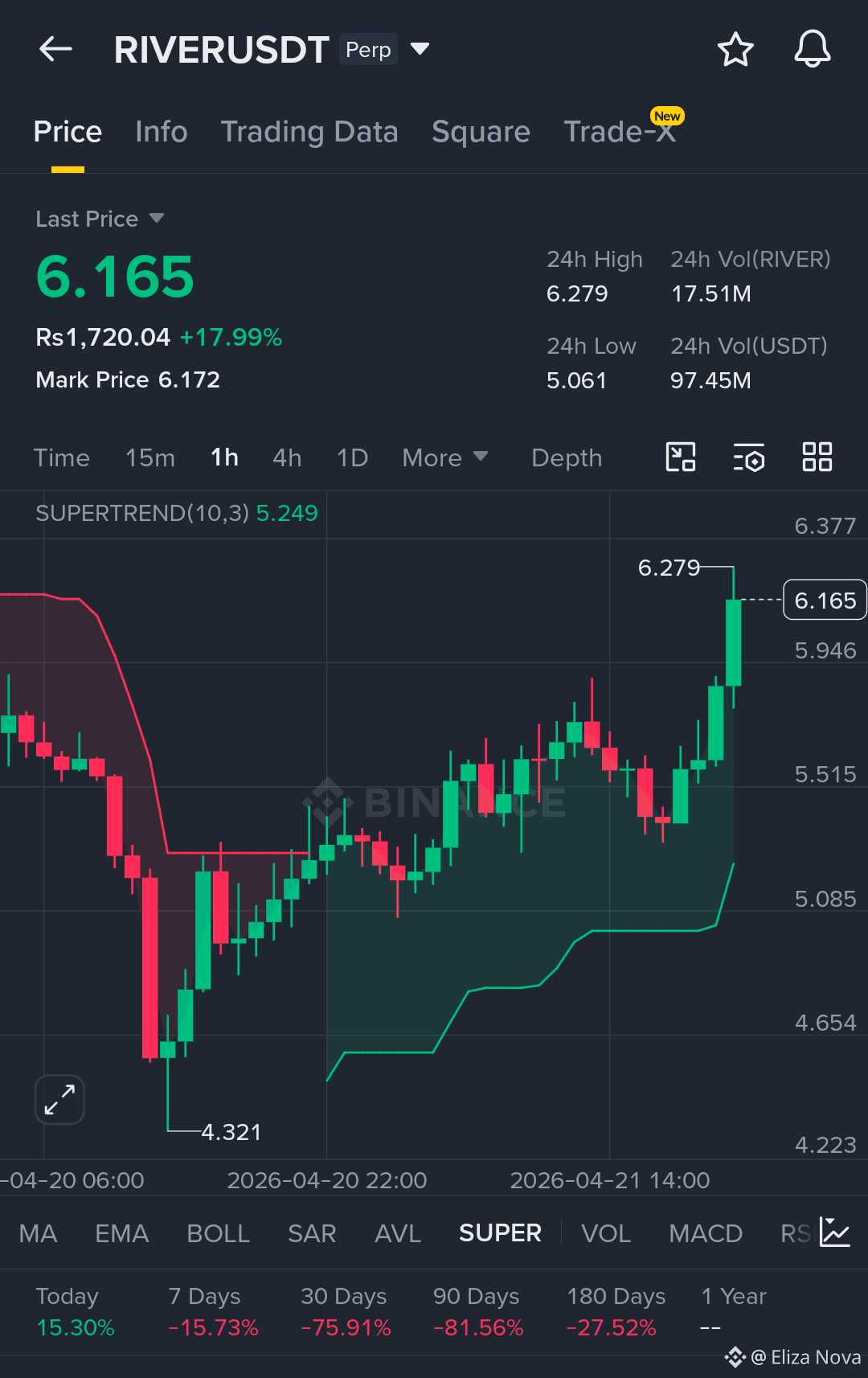The width and height of the screenshot is (868, 1378).
Task: Tap the 7 Days -15.73% performance value
Action: 213,1327
